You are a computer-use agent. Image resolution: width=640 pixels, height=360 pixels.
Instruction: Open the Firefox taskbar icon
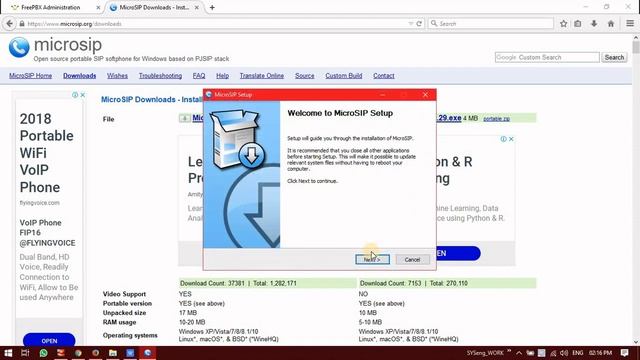(x=96, y=353)
